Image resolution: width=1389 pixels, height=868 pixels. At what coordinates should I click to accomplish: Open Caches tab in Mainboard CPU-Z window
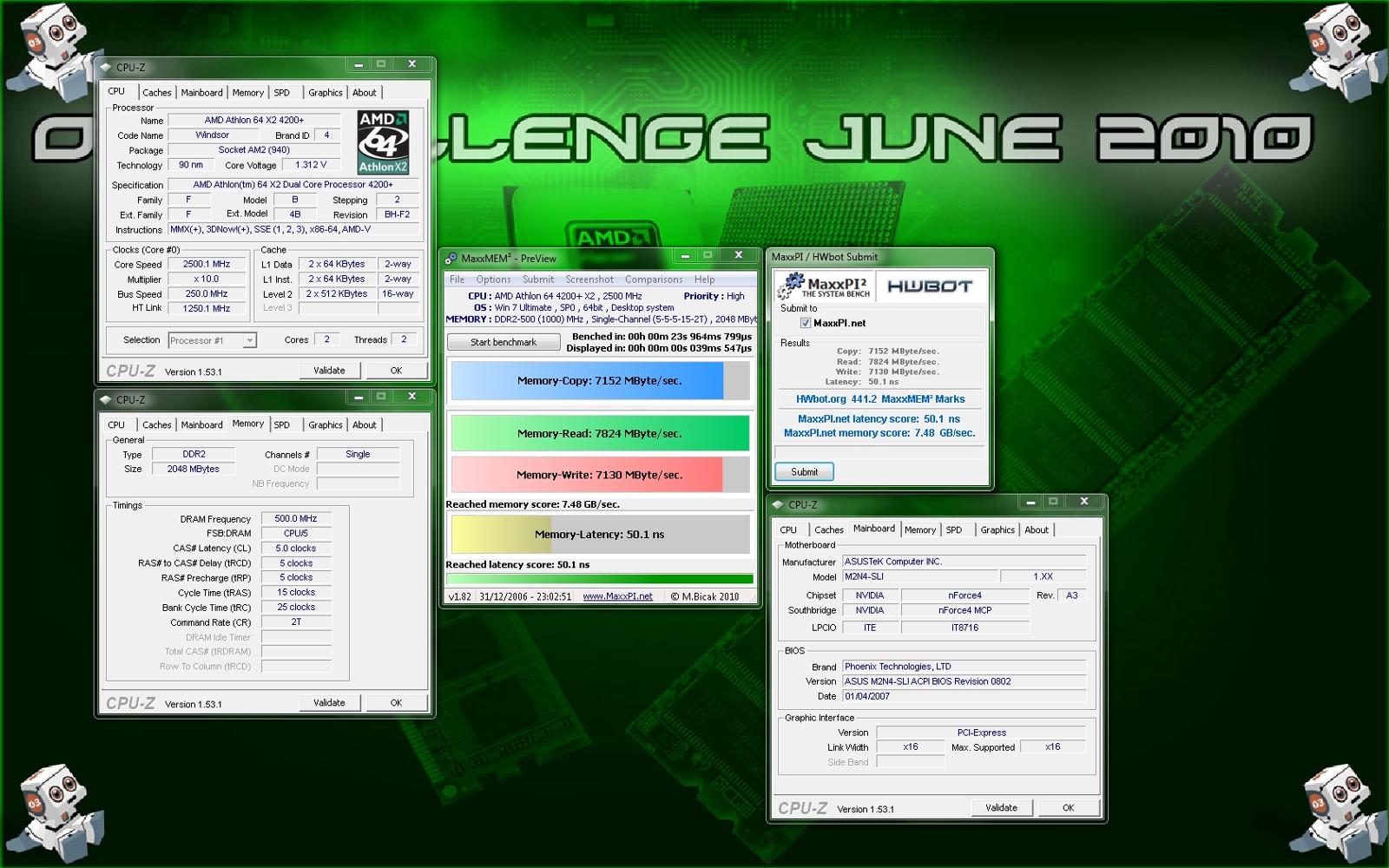click(x=829, y=530)
